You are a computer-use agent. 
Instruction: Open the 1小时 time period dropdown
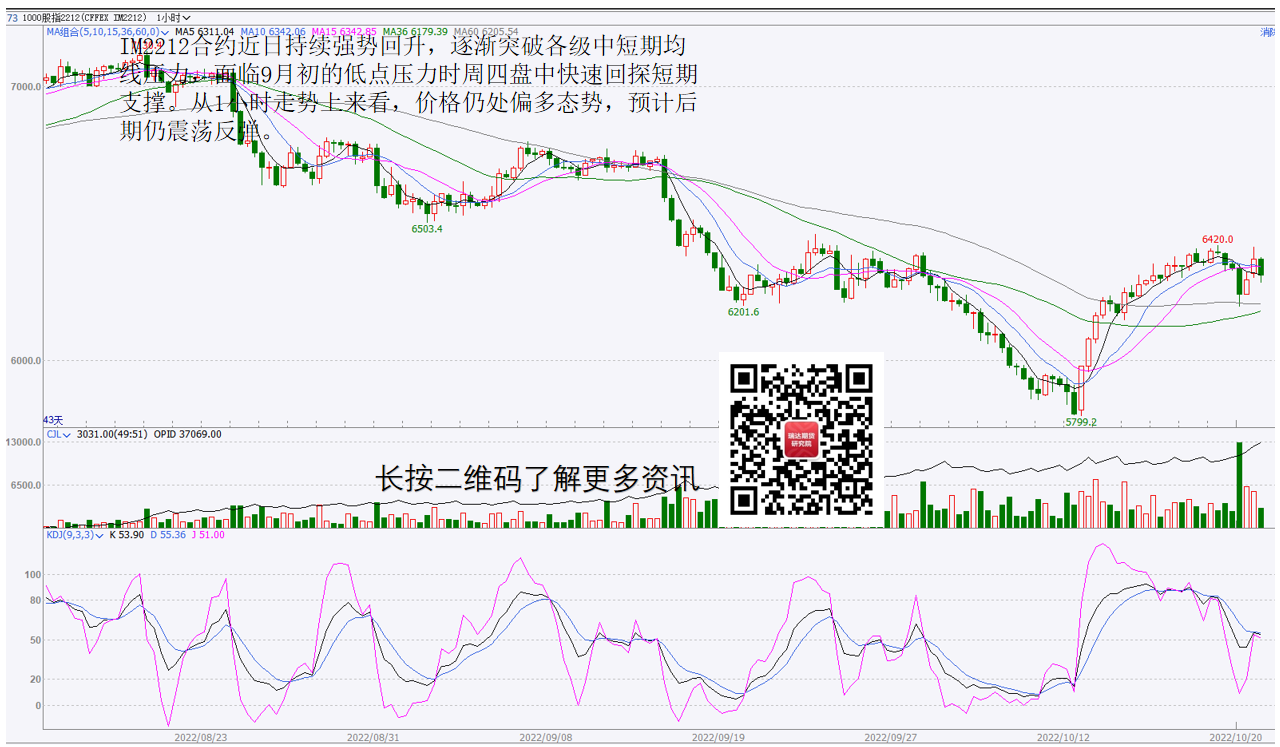[x=174, y=18]
